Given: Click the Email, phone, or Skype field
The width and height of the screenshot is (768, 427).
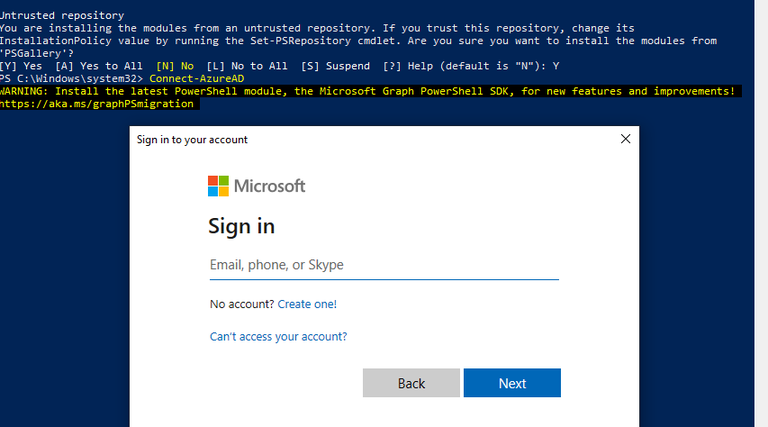Looking at the screenshot, I should [x=383, y=265].
